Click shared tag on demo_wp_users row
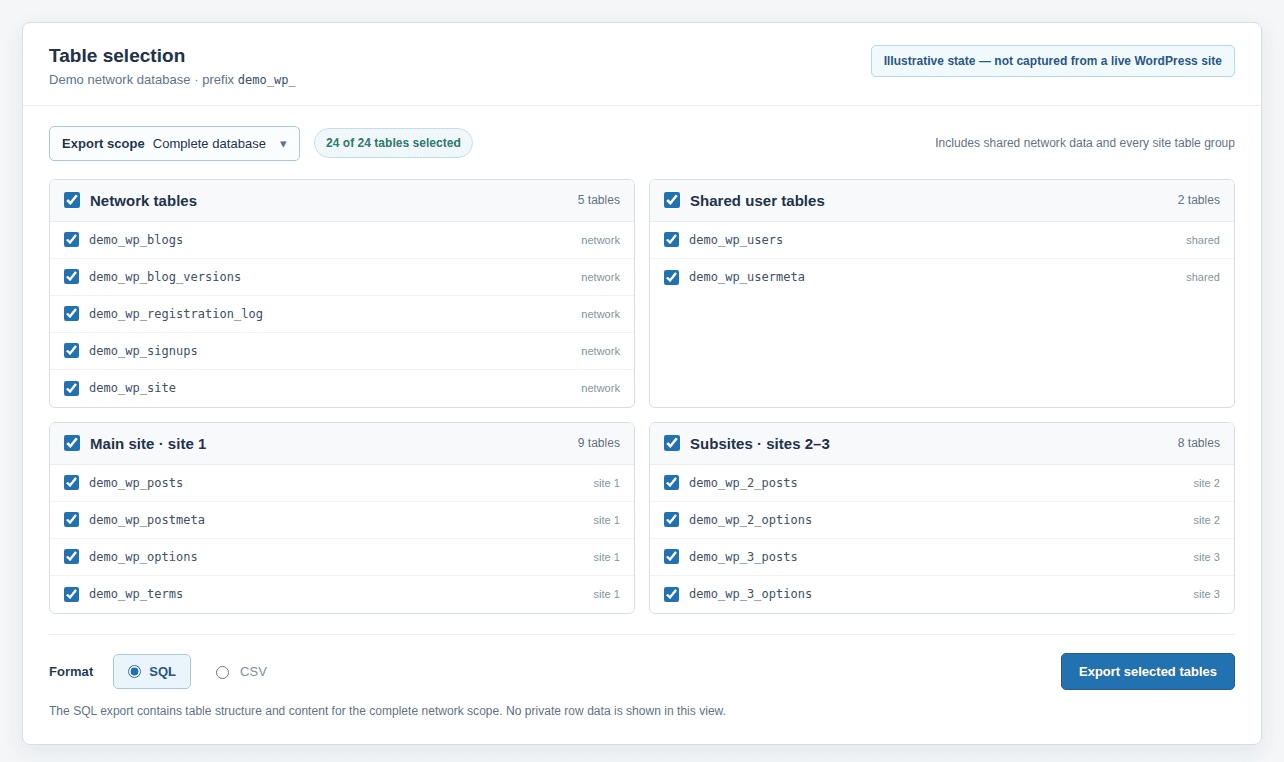The width and height of the screenshot is (1284, 762). pos(1203,240)
